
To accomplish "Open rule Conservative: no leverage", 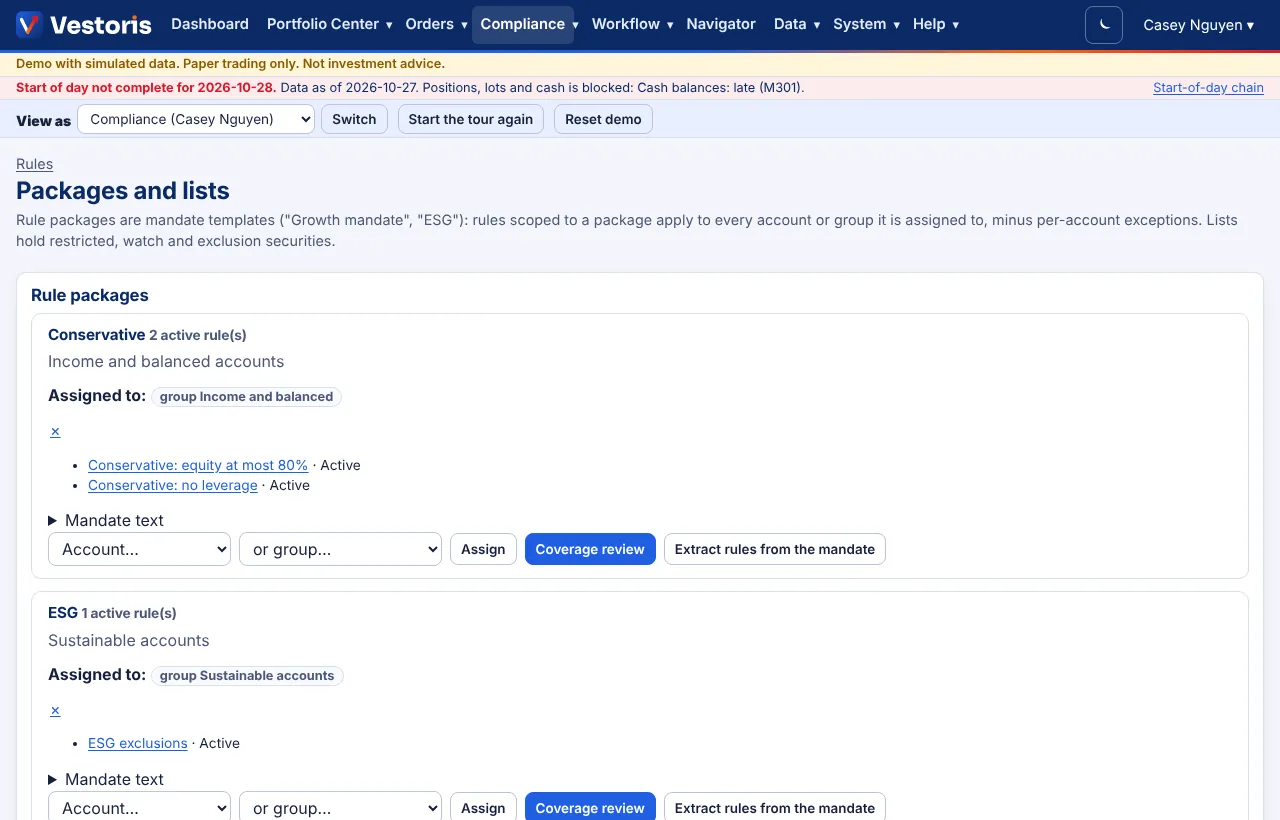I will (x=173, y=485).
